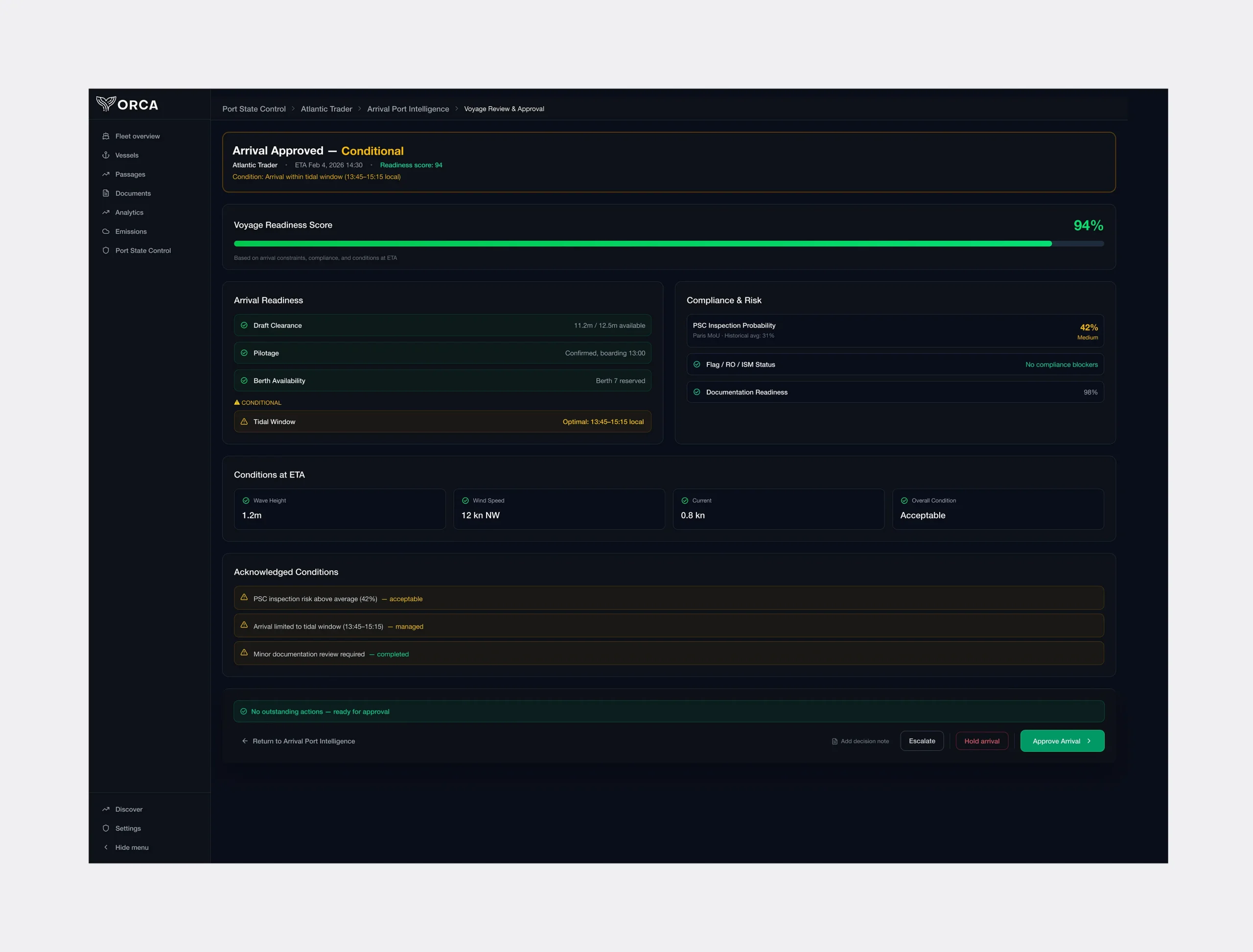Open Atlantic Trader from the breadcrumb
Viewport: 1253px width, 952px height.
click(326, 109)
